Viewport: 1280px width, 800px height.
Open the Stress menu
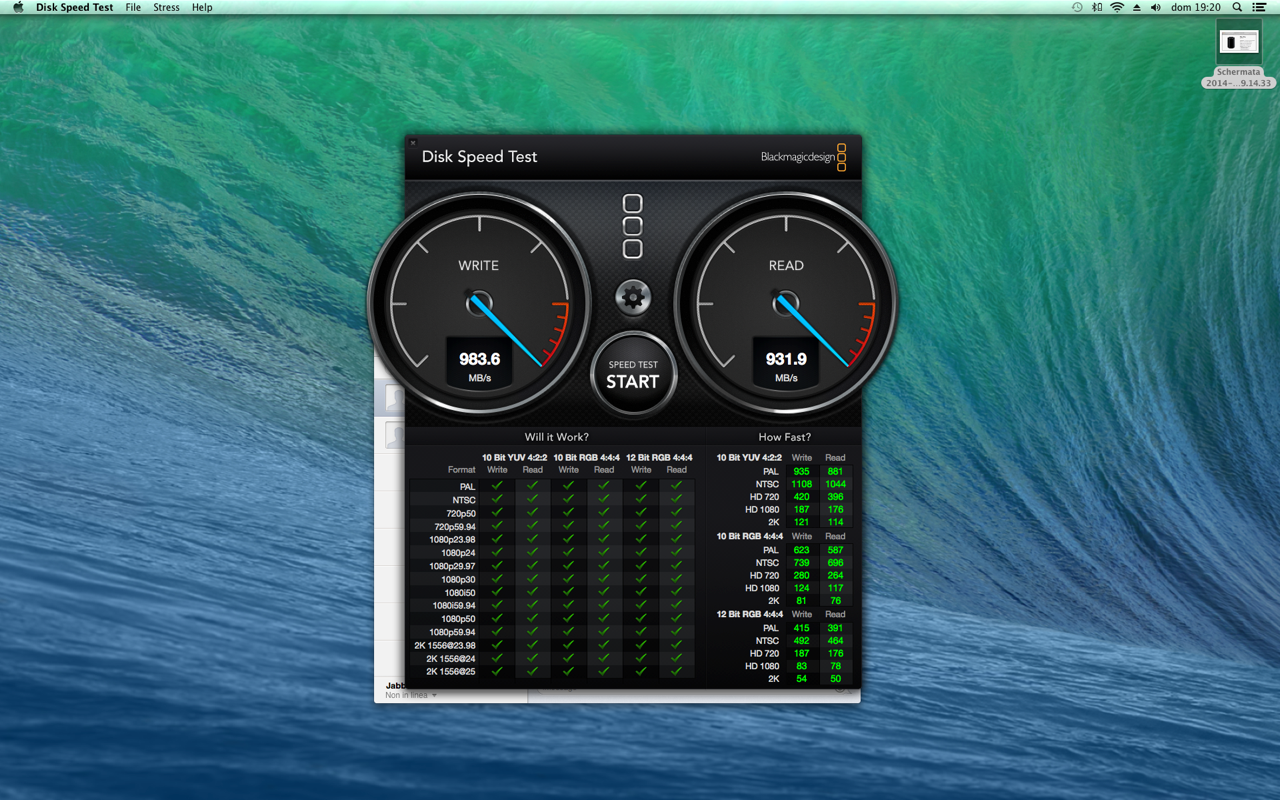coord(166,7)
